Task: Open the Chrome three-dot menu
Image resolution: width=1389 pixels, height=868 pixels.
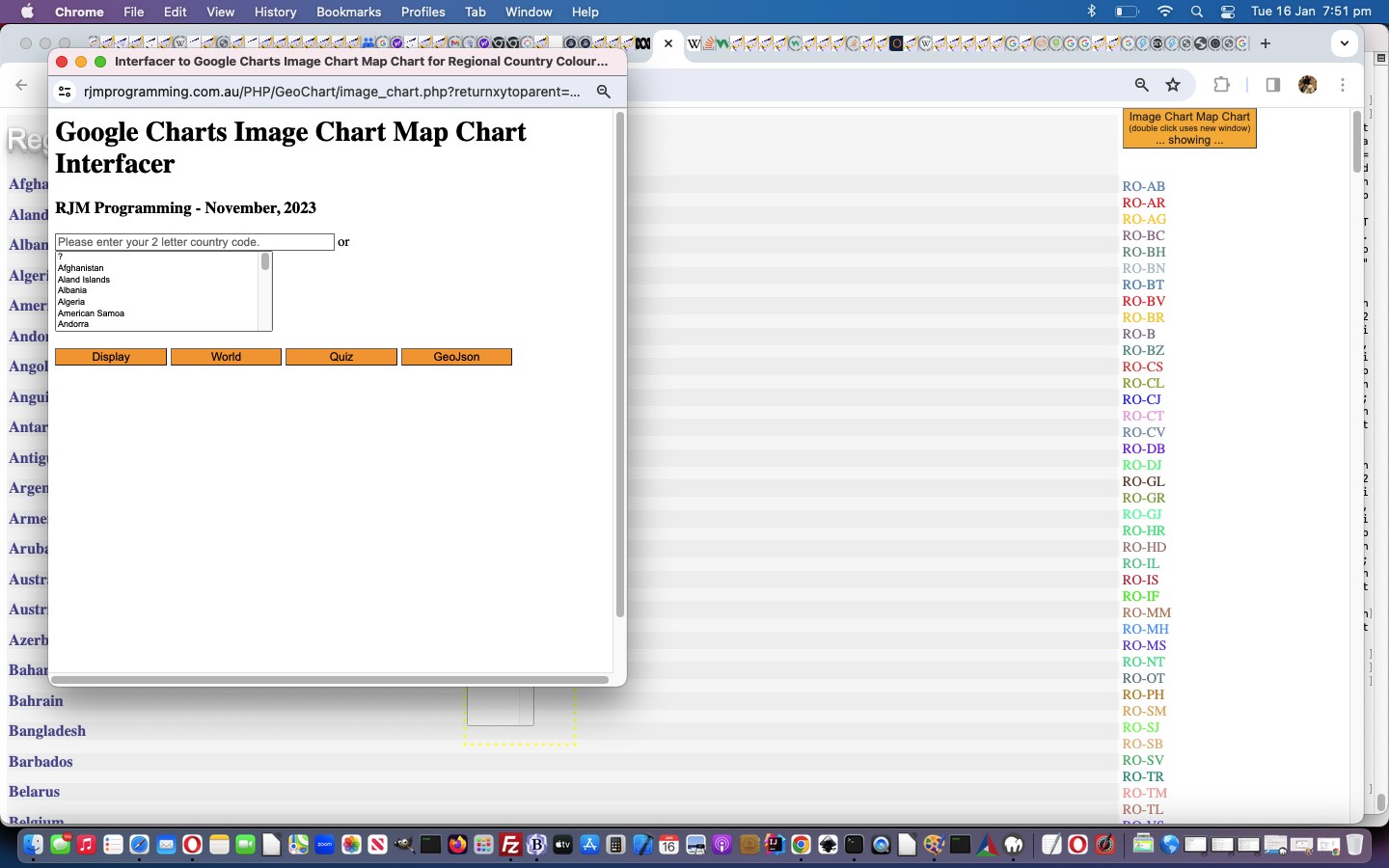Action: coord(1343,85)
